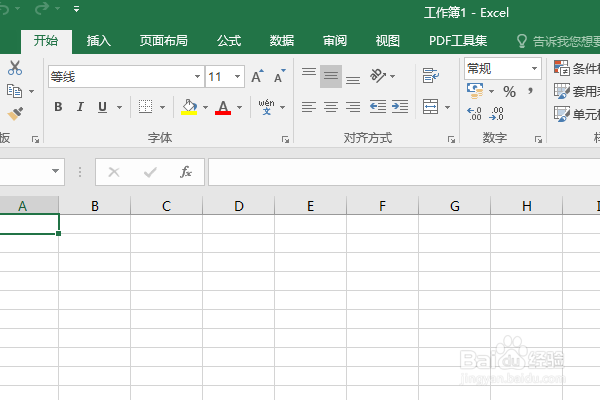
Task: Open Conditional Formatting (条件) icon
Action: [562, 68]
